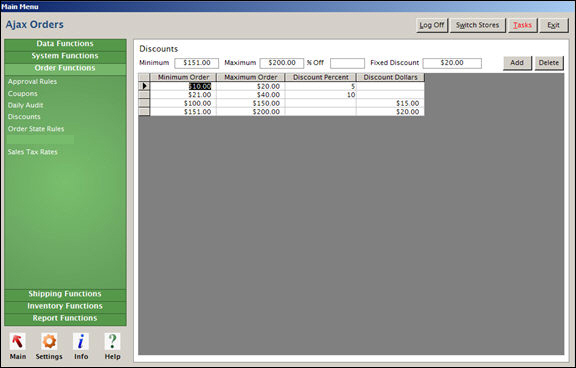
Task: Open Sales Tax Rates menu item
Action: [x=33, y=152]
